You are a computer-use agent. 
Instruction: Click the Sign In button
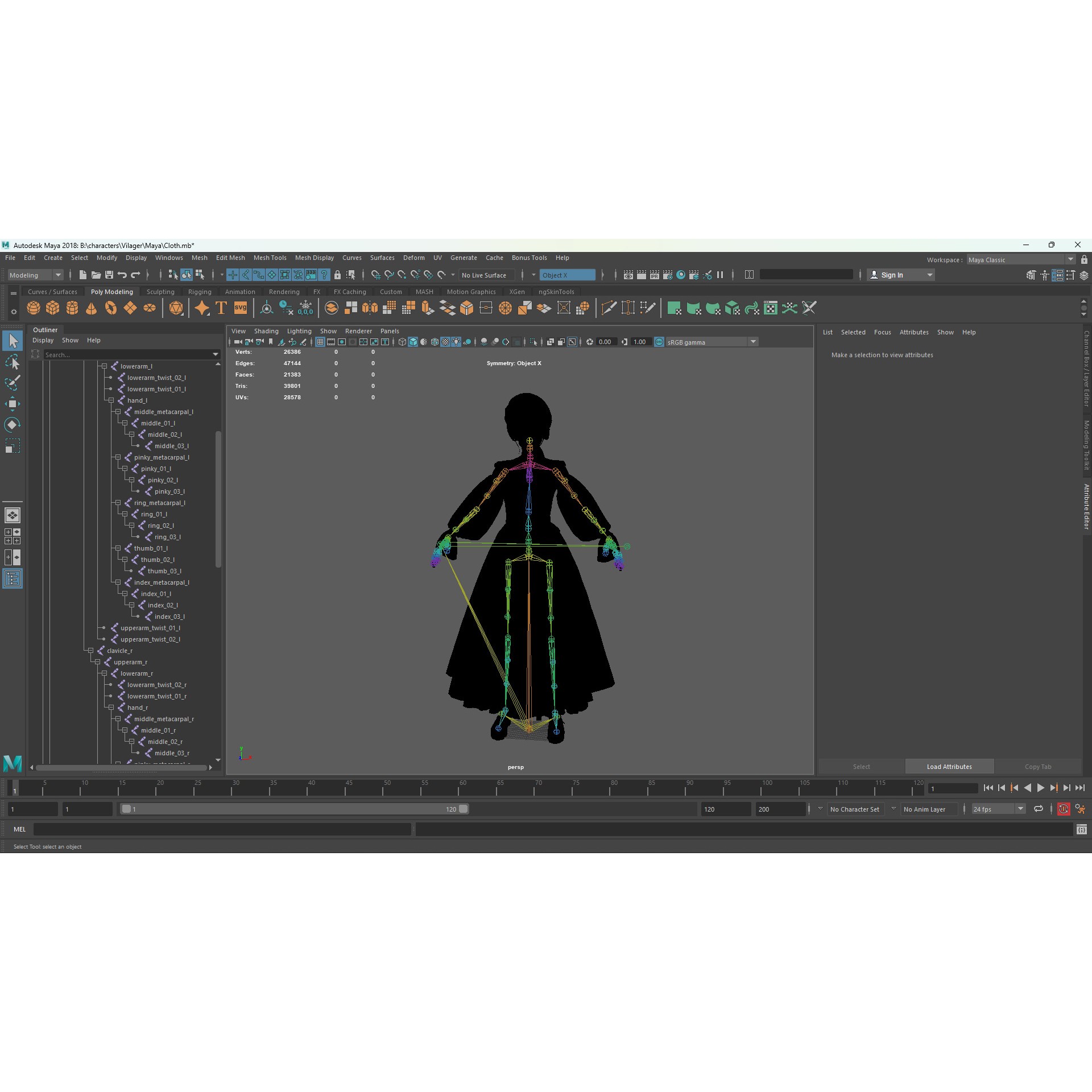[893, 275]
